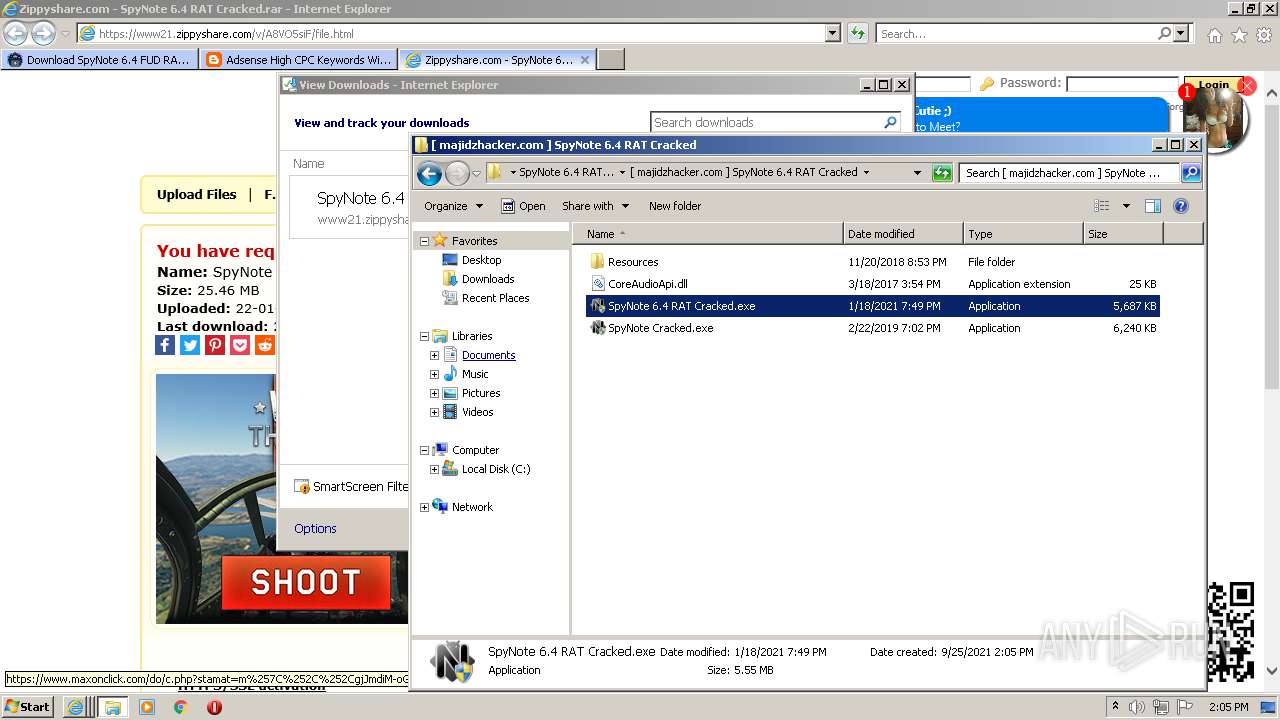1280x720 pixels.
Task: Click the Explorer forward navigation arrow
Action: pyautogui.click(x=457, y=173)
